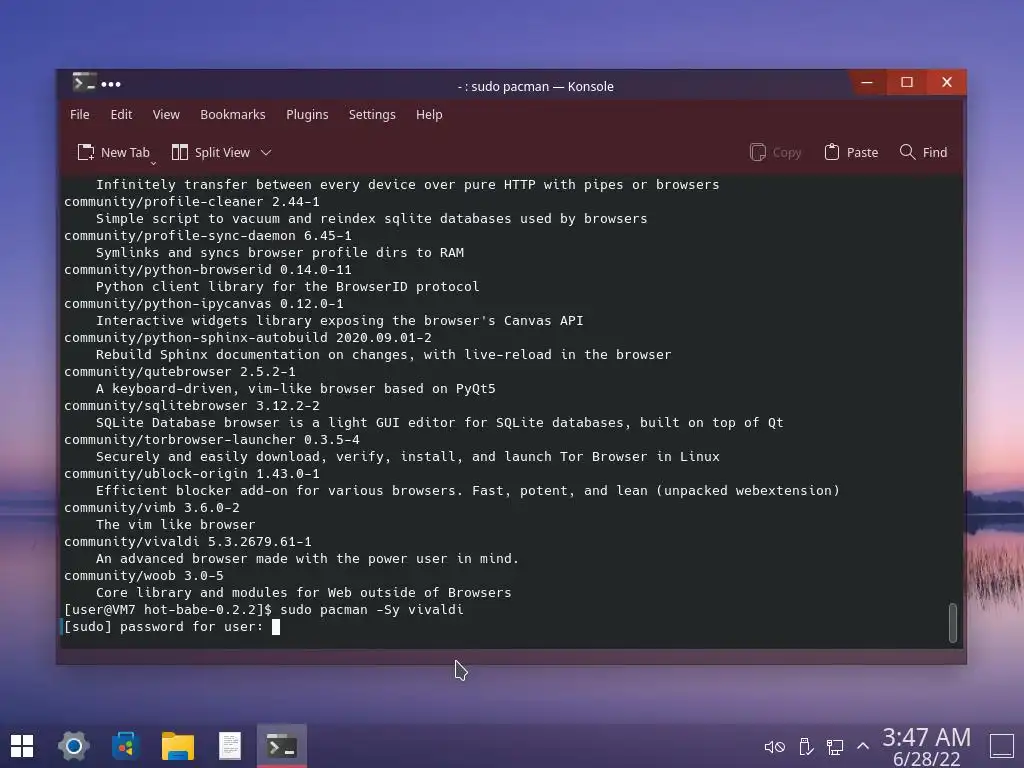Click the Split View toolbar button
The image size is (1024, 768).
coord(211,152)
